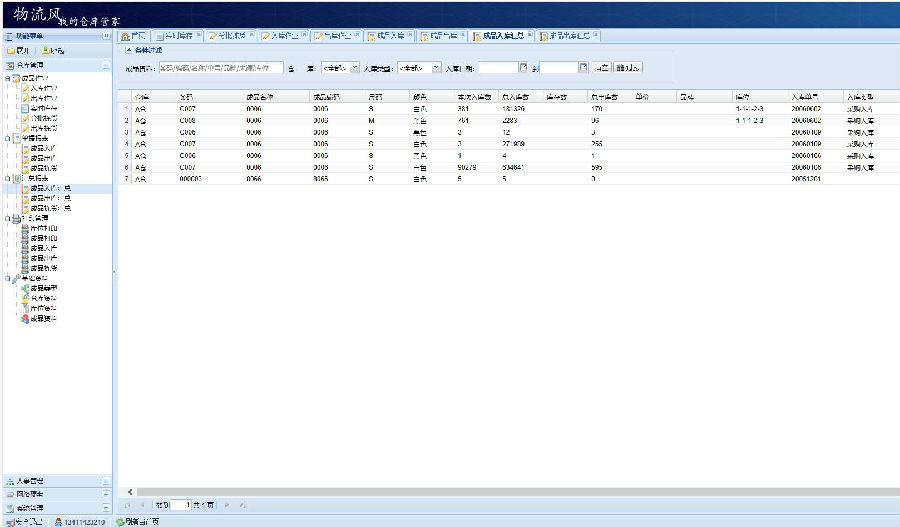Collapse the 基础资料 tree group
Viewport: 900px width, 527px height.
(x=7, y=279)
